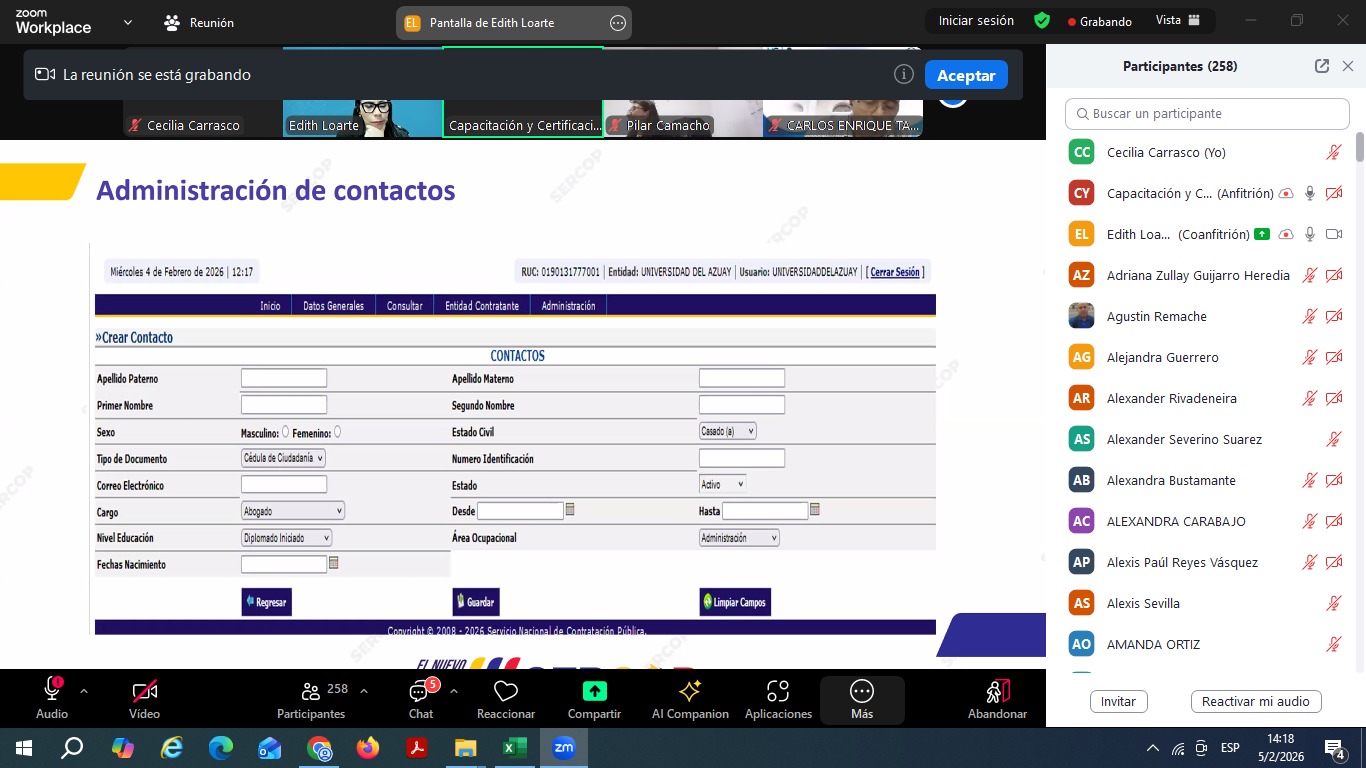Unmute the microphone Audio toggle

point(52,691)
